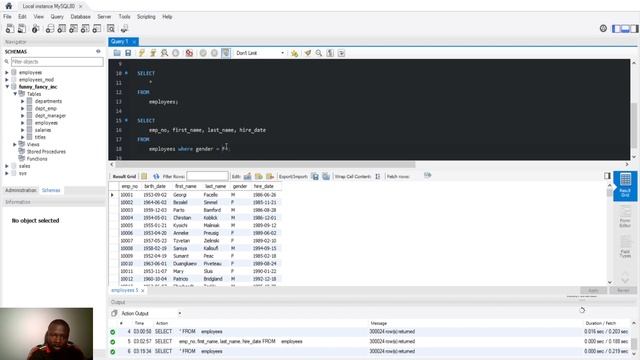640x360 pixels.
Task: Show find panel magnifier icon
Action: 319,53
